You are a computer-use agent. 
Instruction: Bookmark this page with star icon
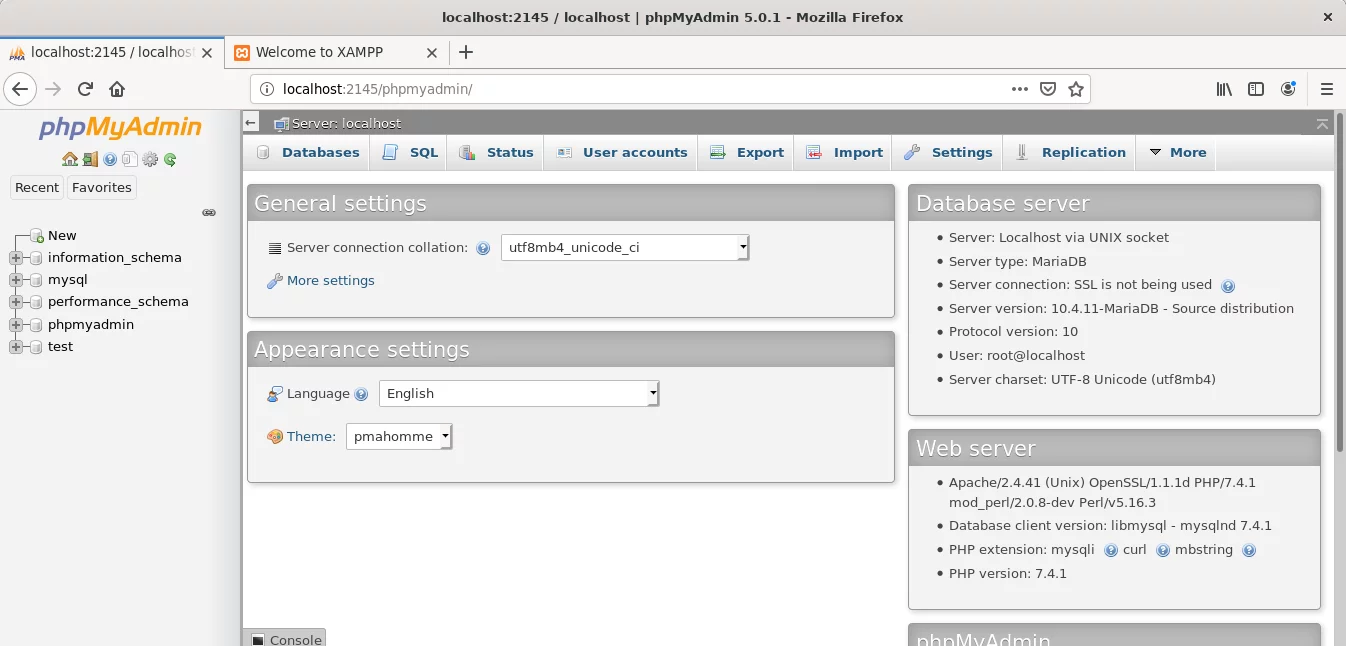coord(1076,89)
